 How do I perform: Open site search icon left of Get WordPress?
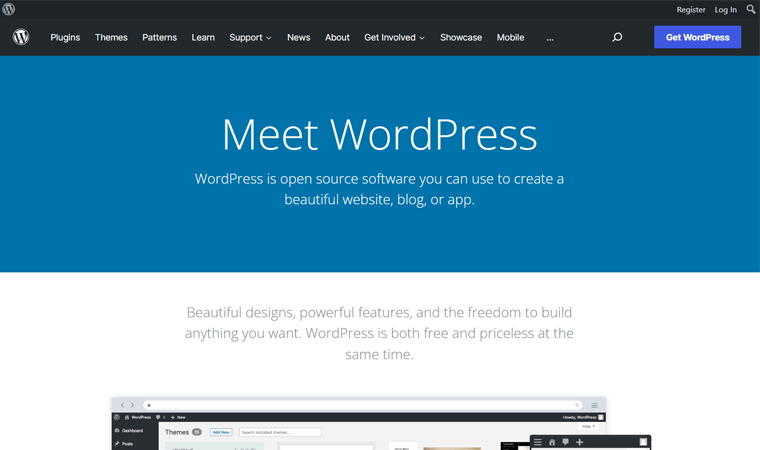coord(617,37)
